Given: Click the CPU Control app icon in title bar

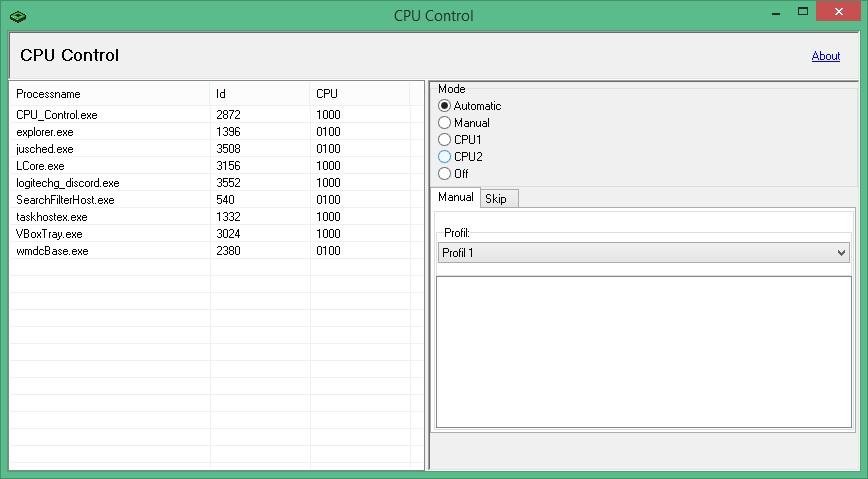Looking at the screenshot, I should pyautogui.click(x=18, y=17).
